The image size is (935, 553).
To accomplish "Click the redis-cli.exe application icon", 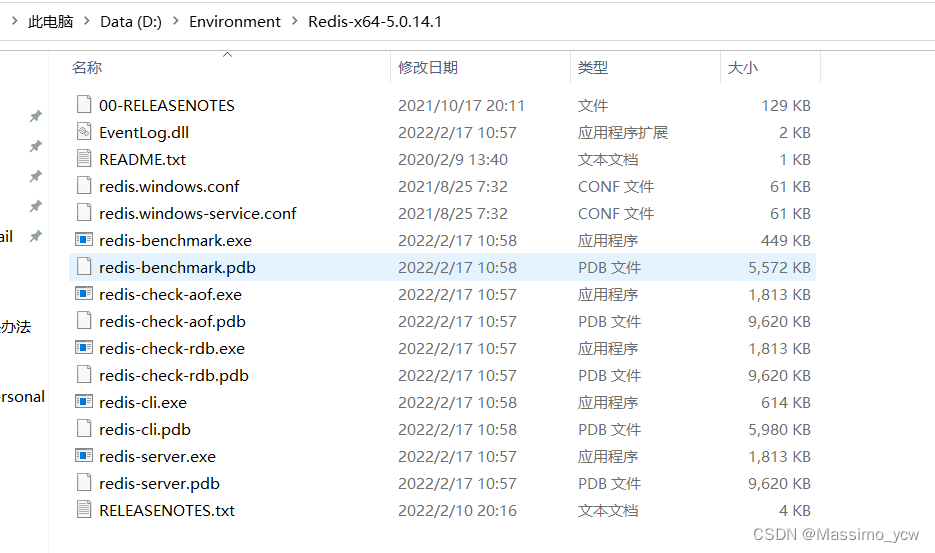I will click(84, 402).
